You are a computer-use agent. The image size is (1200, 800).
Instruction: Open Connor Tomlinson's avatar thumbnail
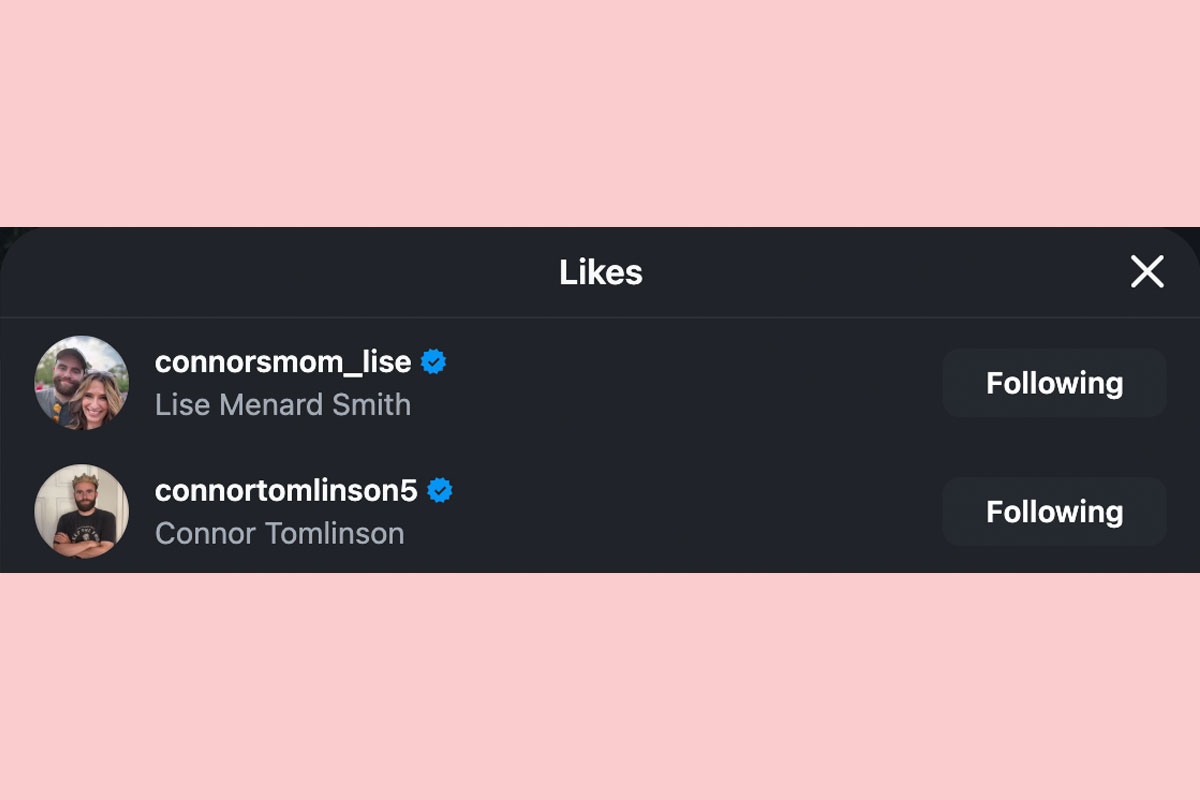(x=81, y=511)
